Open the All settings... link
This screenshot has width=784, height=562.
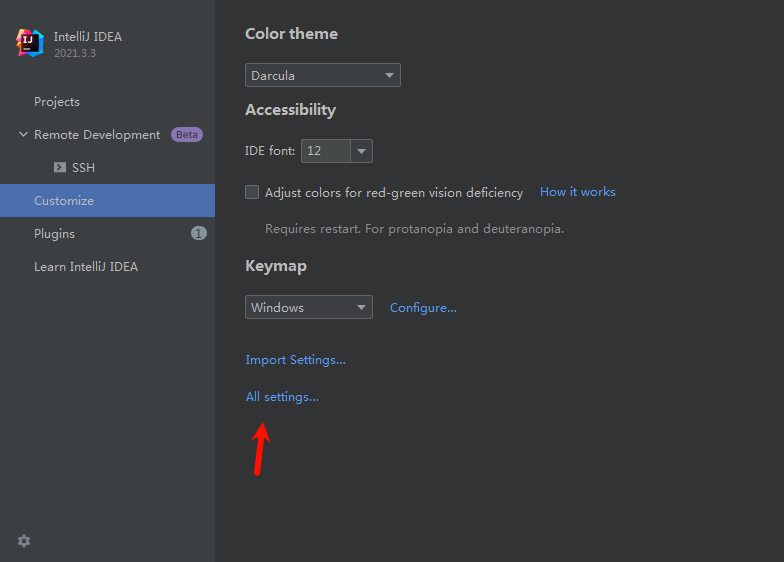click(x=282, y=397)
